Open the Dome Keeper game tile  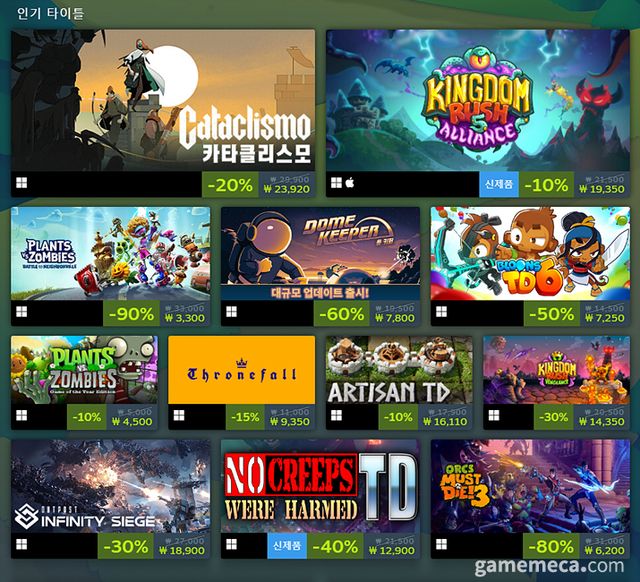[x=320, y=253]
